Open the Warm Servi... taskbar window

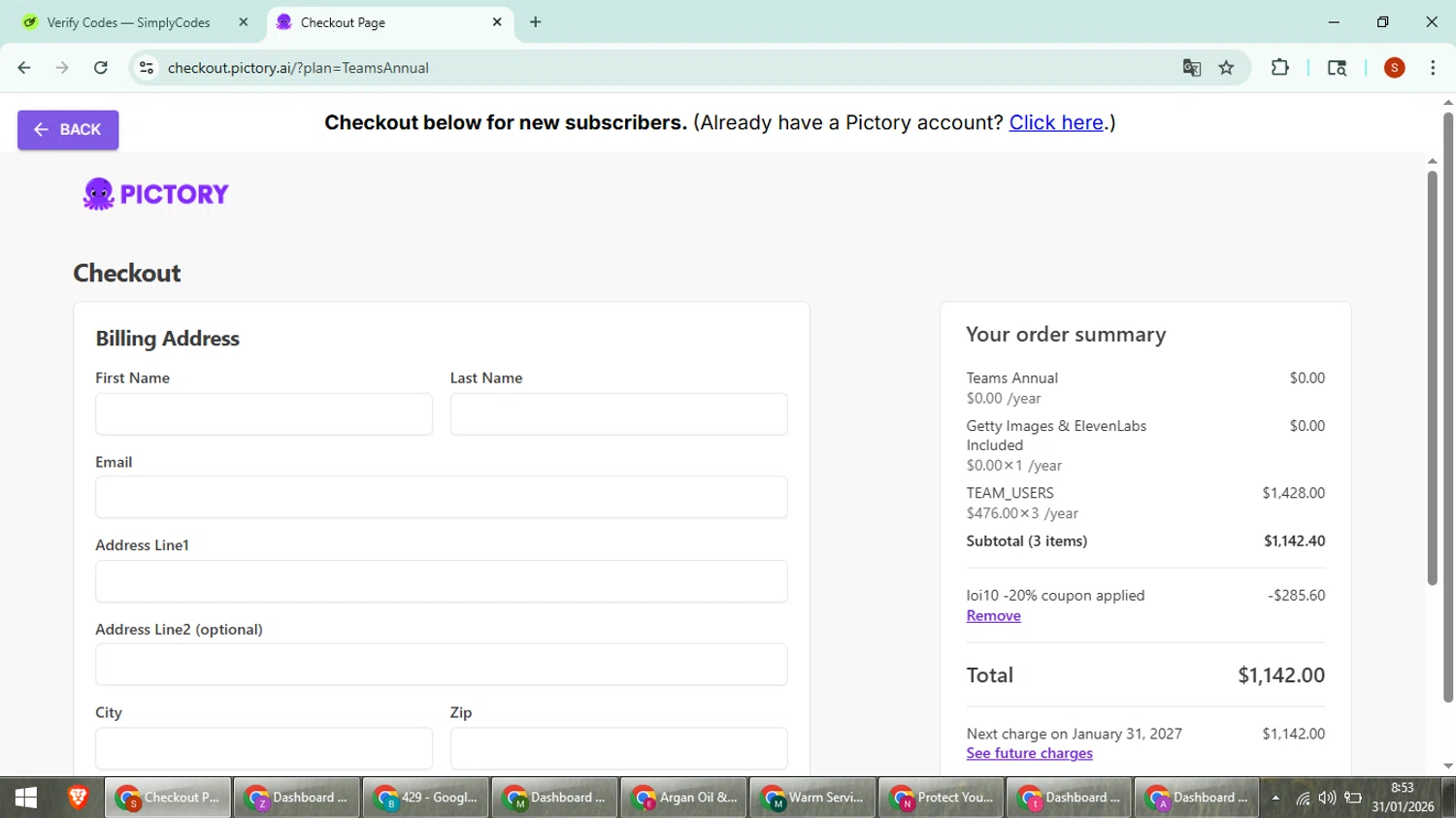coord(812,798)
